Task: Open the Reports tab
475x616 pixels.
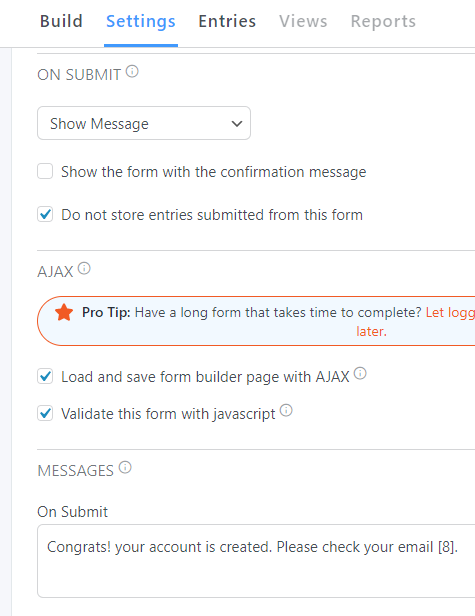Action: pos(383,21)
